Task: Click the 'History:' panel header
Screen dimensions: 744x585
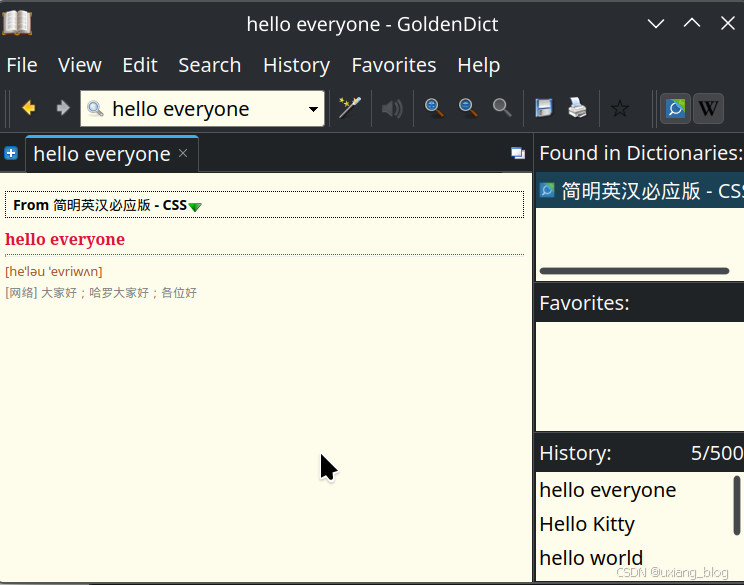Action: [575, 453]
